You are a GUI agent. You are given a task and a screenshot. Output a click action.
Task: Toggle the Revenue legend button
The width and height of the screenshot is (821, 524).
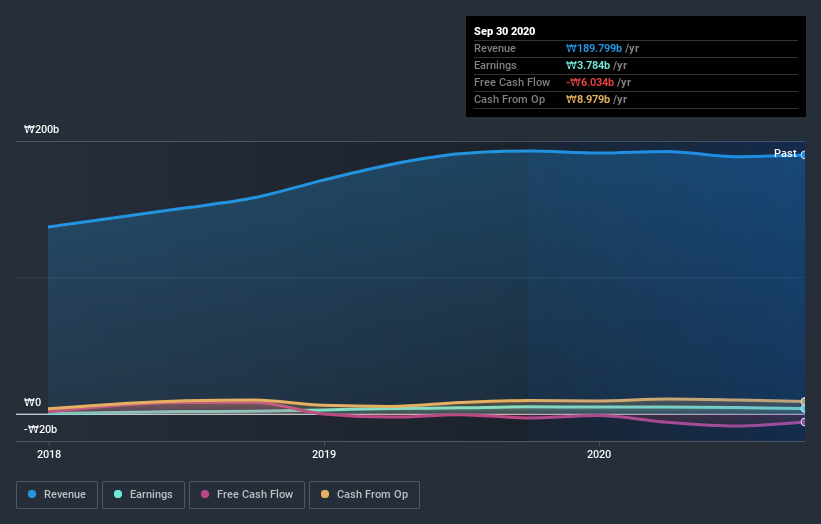coord(57,495)
